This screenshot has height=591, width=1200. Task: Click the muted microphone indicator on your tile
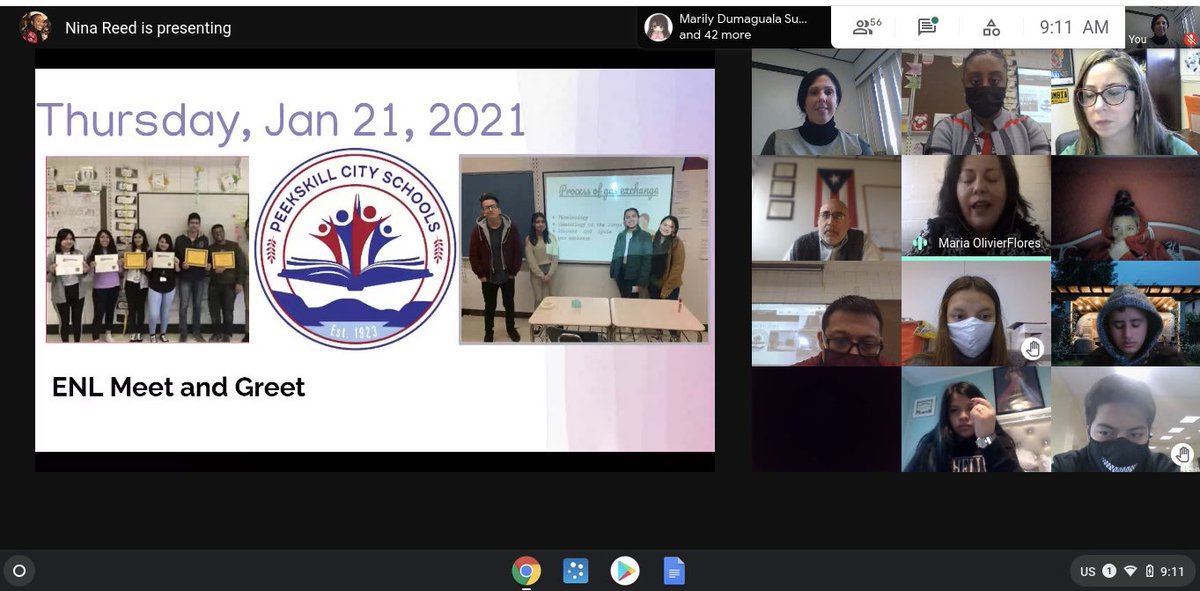coord(1190,39)
